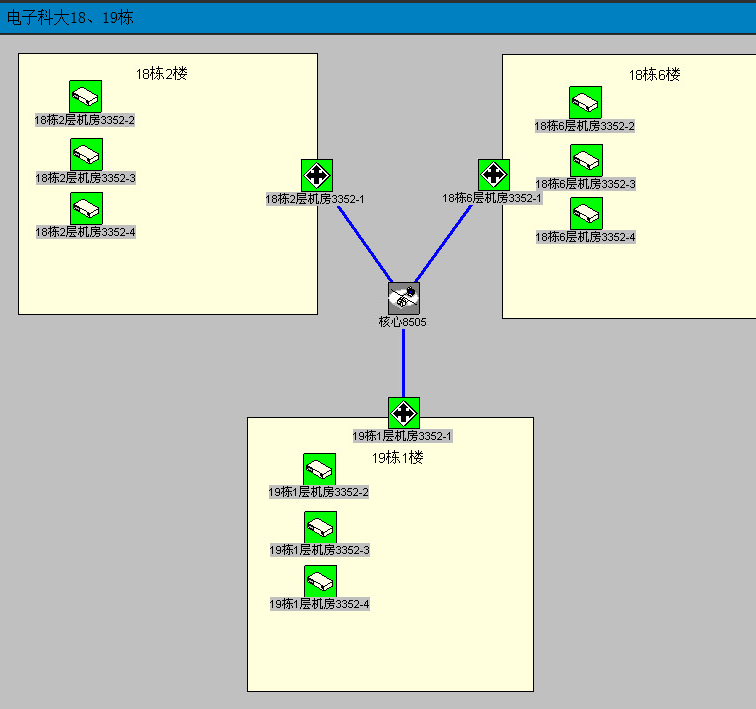This screenshot has height=709, width=756.
Task: Choose device icon 18栋6层机房3352-4
Action: (x=587, y=213)
